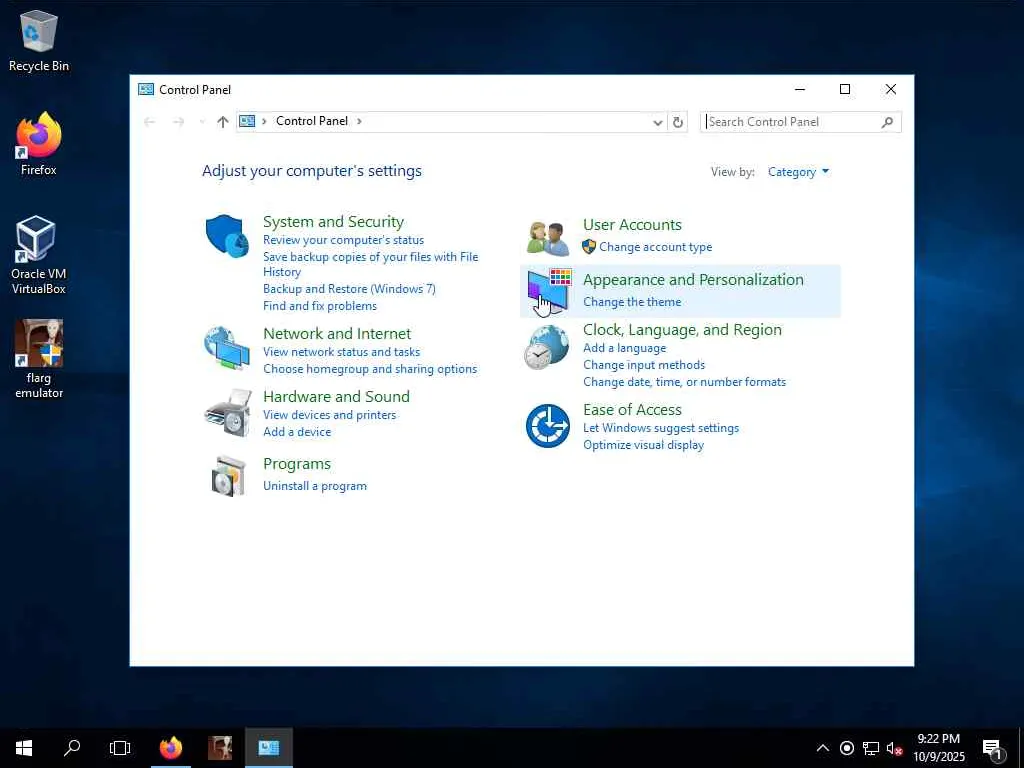Click Change input methods
Screen dimensions: 1024x768
(x=644, y=365)
